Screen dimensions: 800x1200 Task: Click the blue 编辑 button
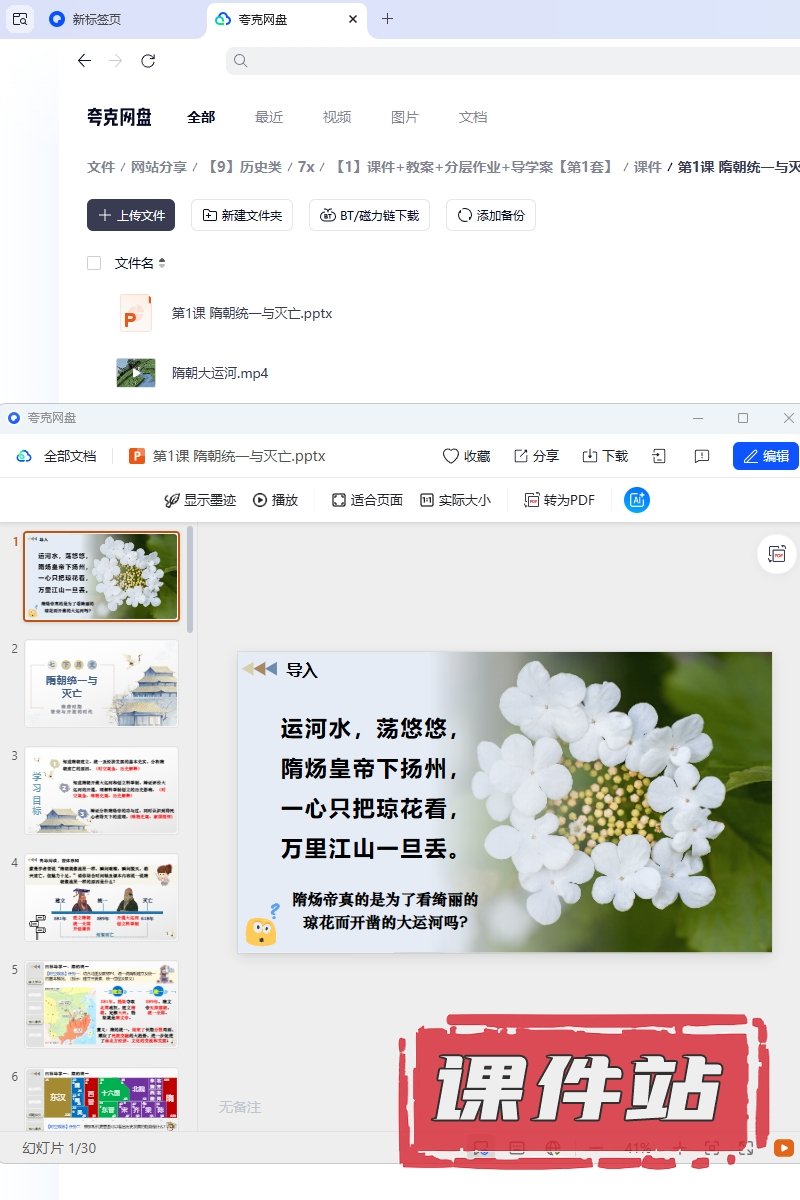coord(765,456)
